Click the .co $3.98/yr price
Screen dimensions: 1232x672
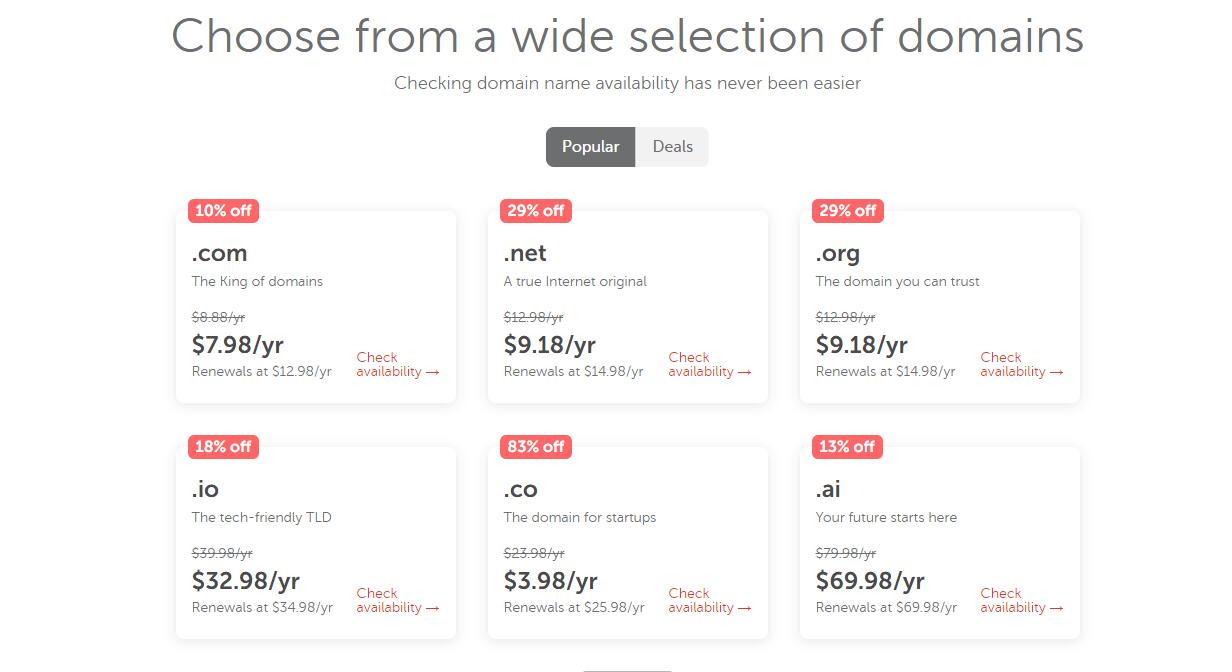[550, 581]
